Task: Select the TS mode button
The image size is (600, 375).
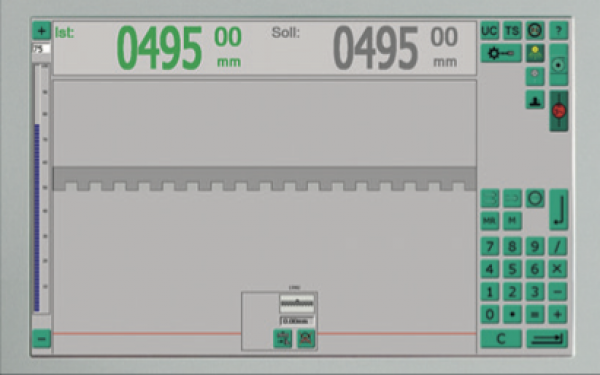Action: tap(512, 31)
